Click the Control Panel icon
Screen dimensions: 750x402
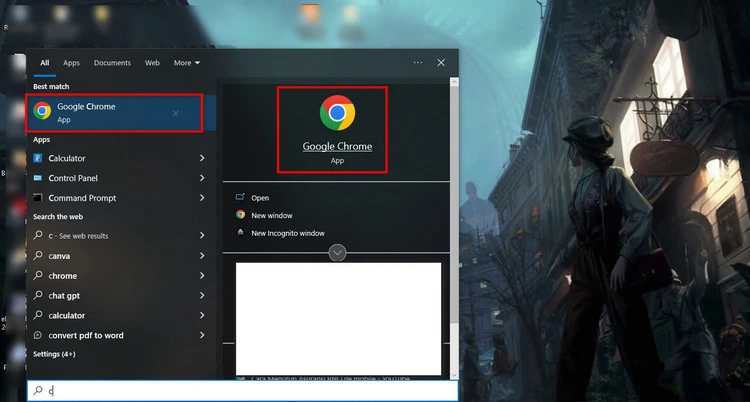[38, 178]
